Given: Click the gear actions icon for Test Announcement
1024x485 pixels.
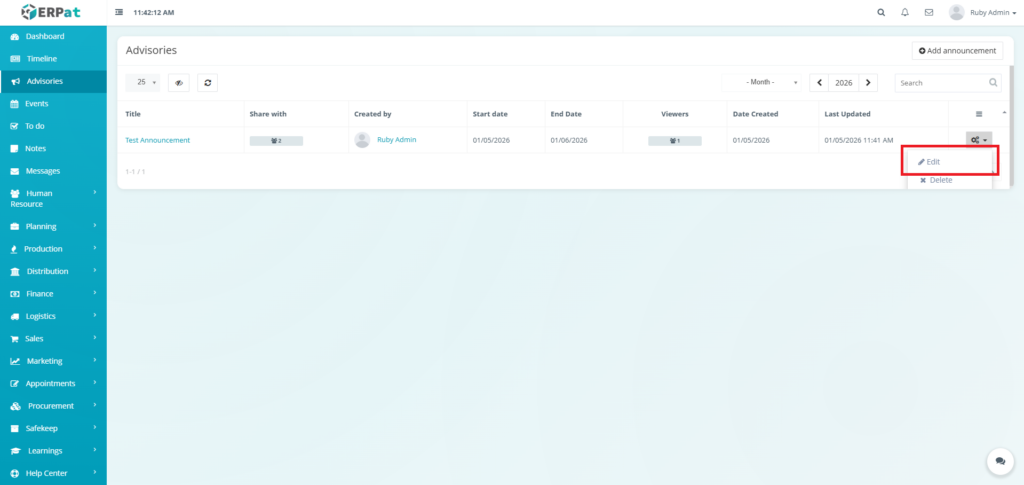Looking at the screenshot, I should (978, 140).
